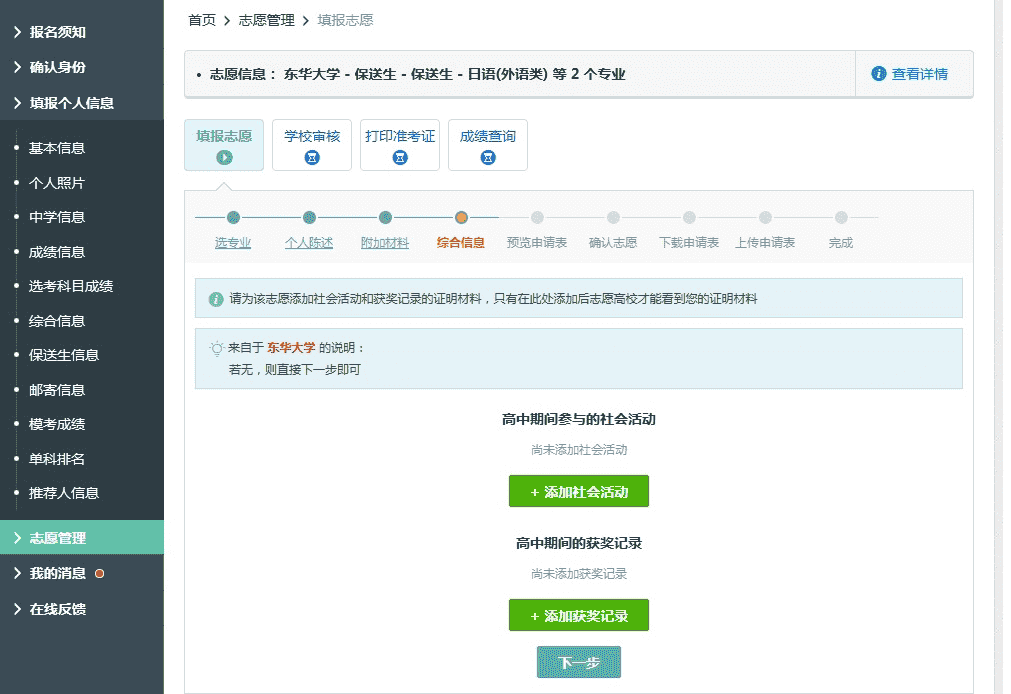Click the hourglass icon under 打印准考证
The width and height of the screenshot is (1011, 694).
(400, 157)
